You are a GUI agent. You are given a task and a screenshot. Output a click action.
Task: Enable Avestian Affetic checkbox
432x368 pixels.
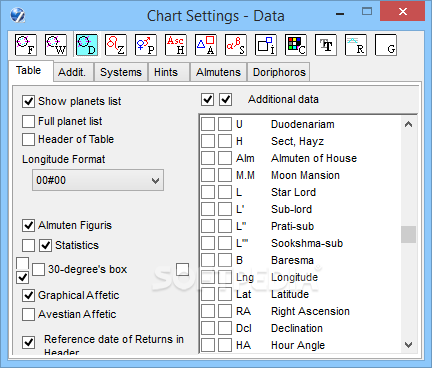[28, 314]
